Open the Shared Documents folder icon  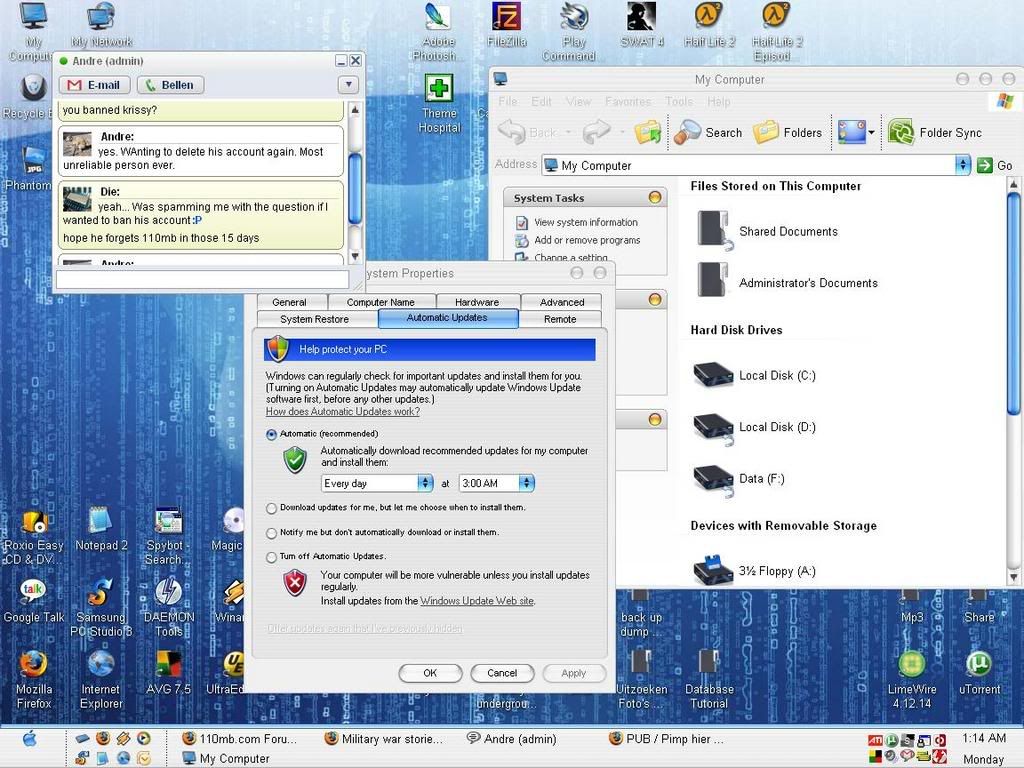[x=714, y=231]
